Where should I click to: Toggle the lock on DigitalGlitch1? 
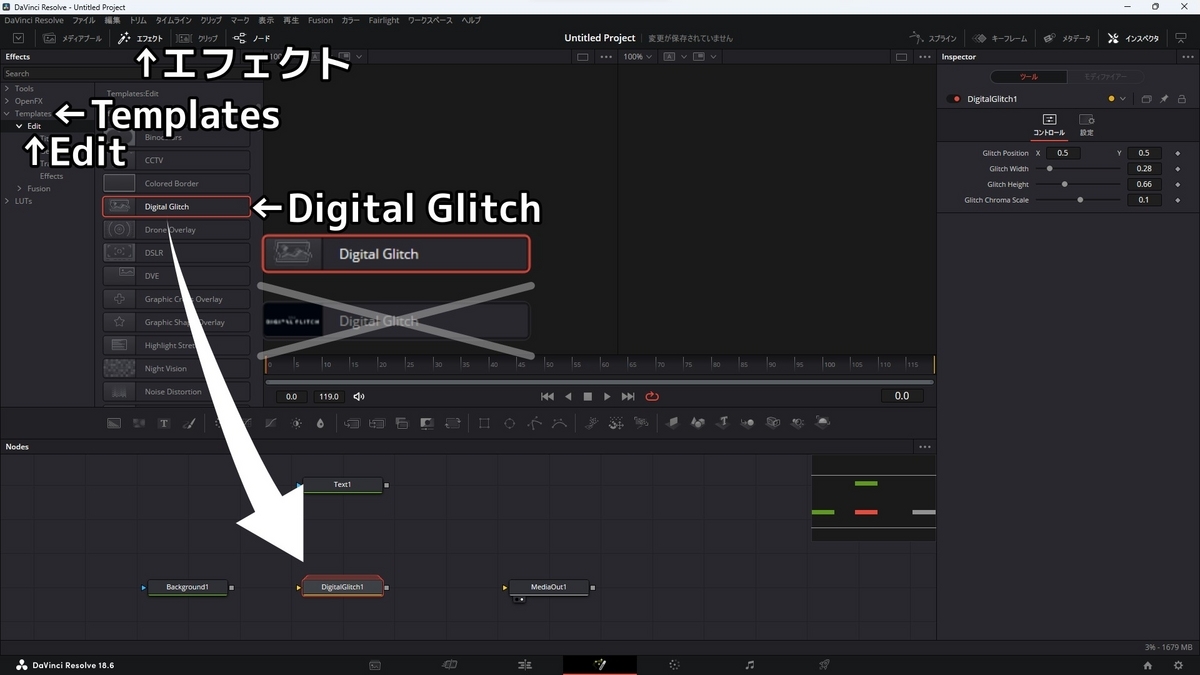1182,98
